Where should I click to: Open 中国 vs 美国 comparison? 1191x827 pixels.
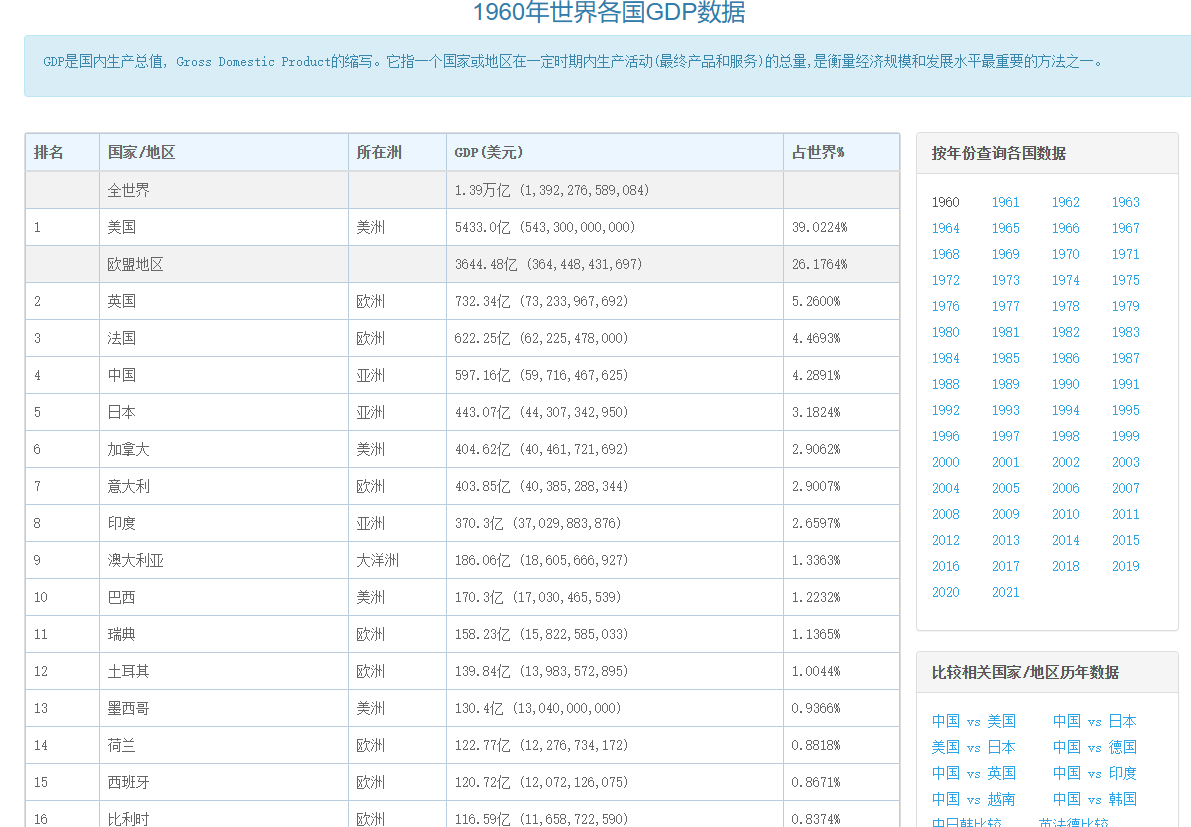(973, 721)
